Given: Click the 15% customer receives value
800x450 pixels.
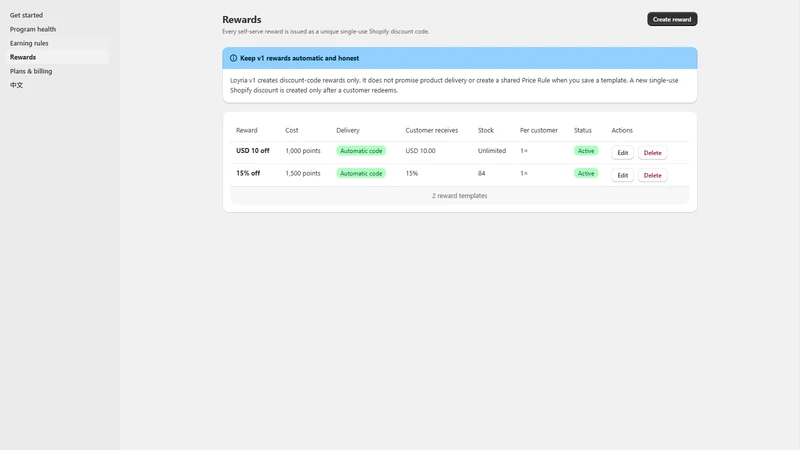Looking at the screenshot, I should point(412,173).
